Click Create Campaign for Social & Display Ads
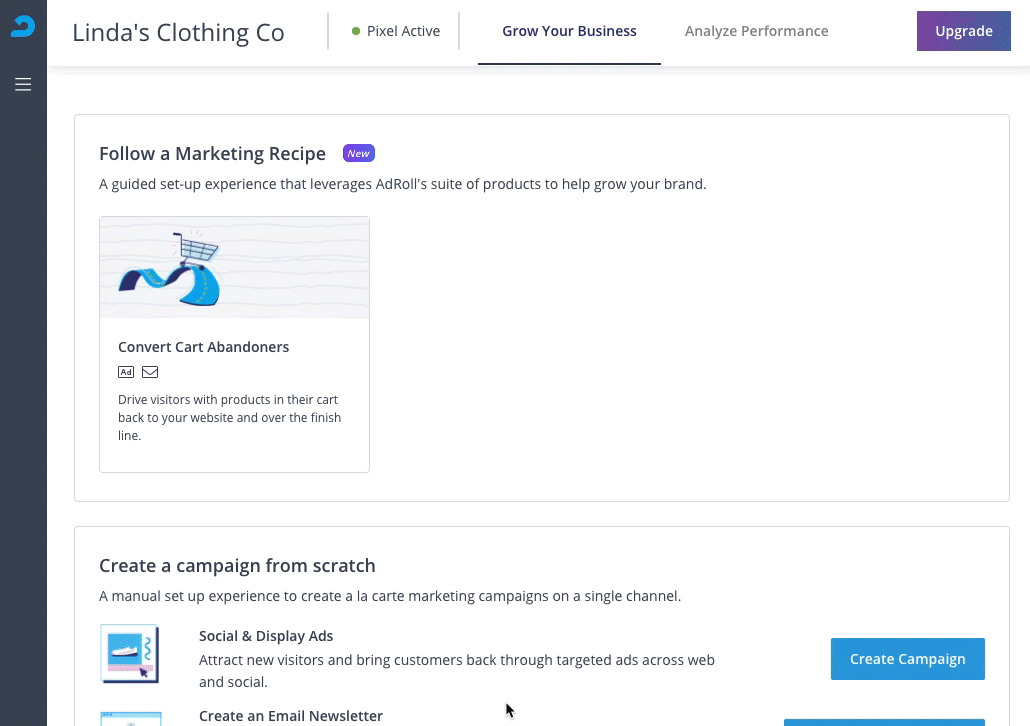This screenshot has width=1030, height=726. 907,659
